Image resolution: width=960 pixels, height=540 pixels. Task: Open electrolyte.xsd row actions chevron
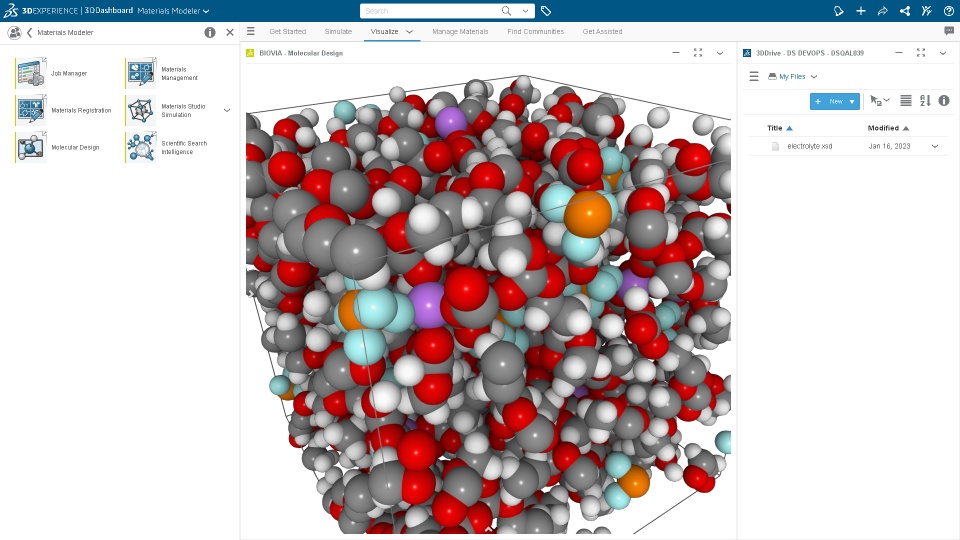(x=935, y=146)
